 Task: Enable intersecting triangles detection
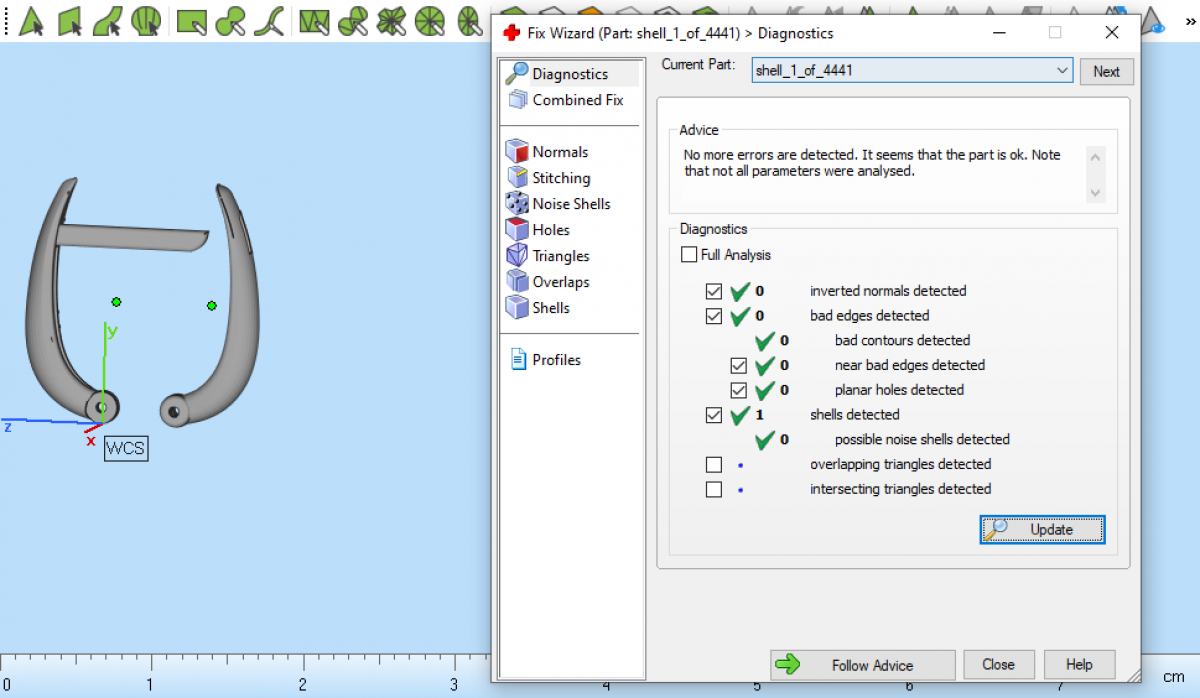[x=714, y=490]
